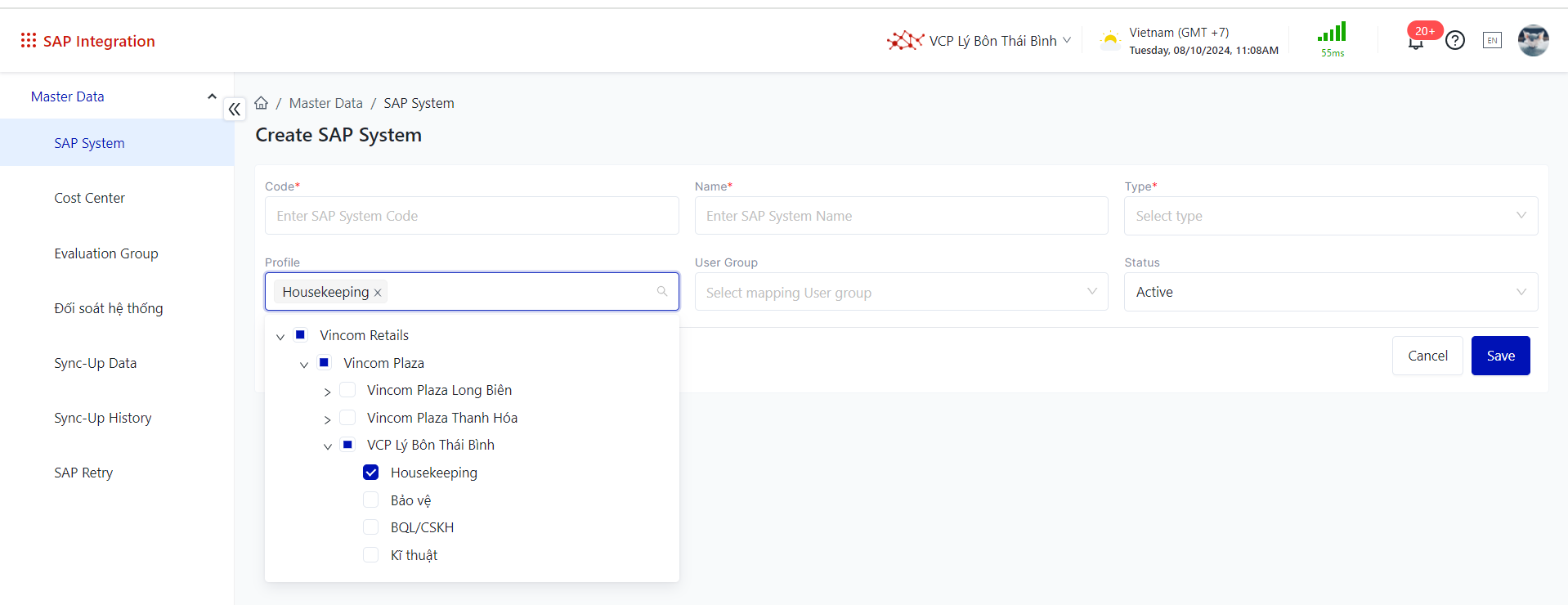Tick the BQL/CSKH checkbox
Viewport: 1568px width, 605px height.
click(x=371, y=527)
